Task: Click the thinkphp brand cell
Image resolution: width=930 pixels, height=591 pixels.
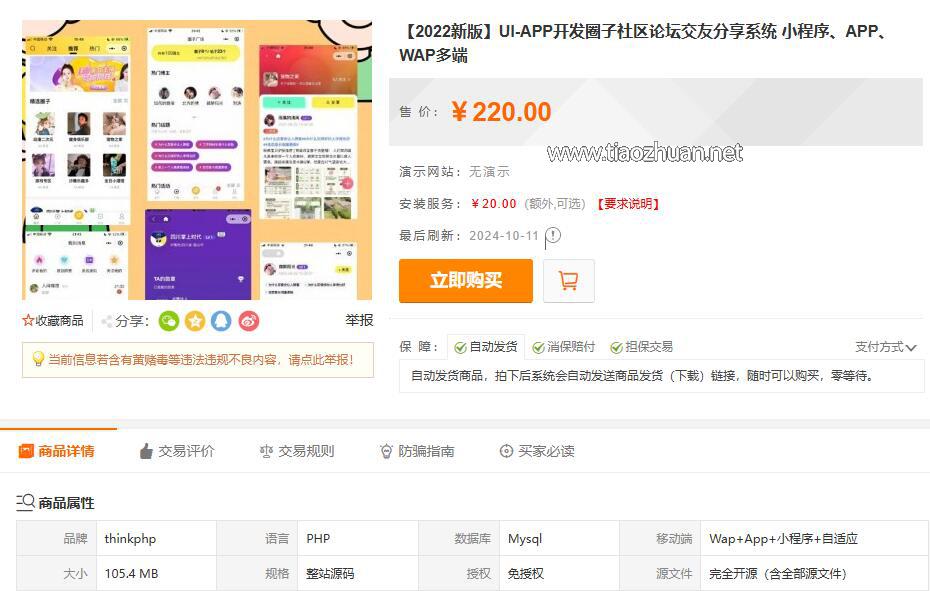Action: click(157, 538)
